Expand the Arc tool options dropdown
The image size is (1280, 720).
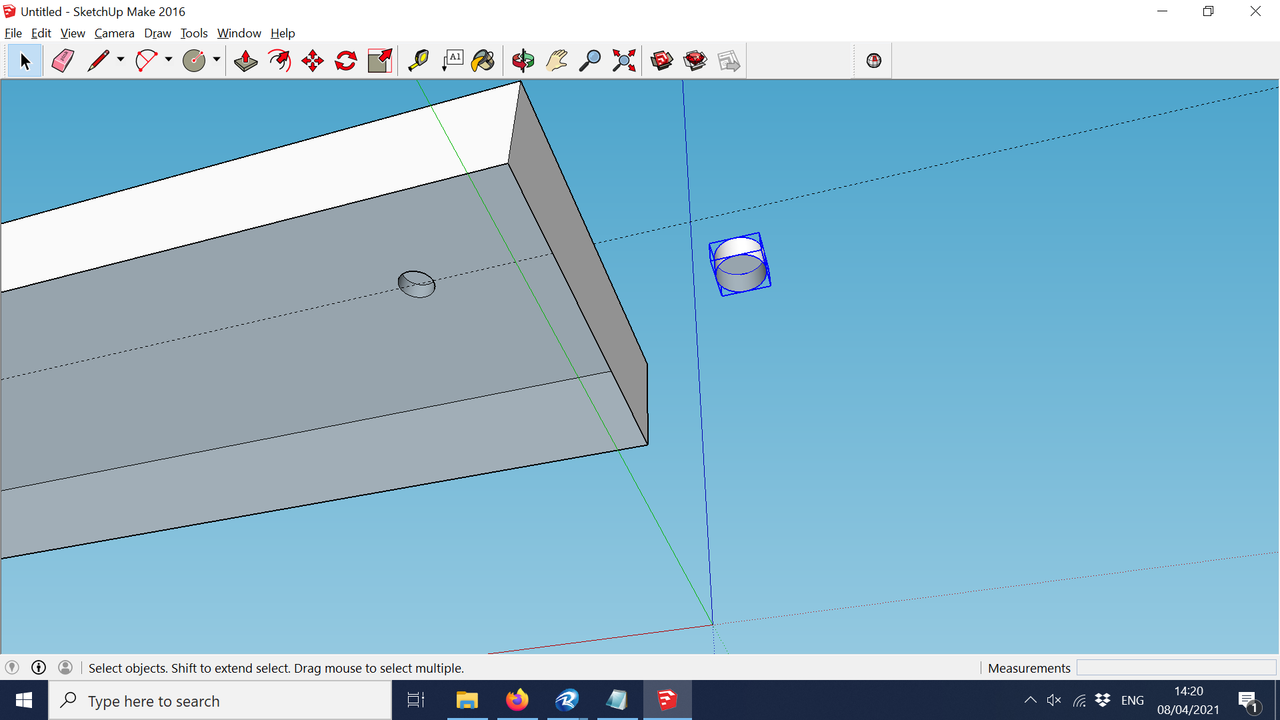[x=167, y=60]
